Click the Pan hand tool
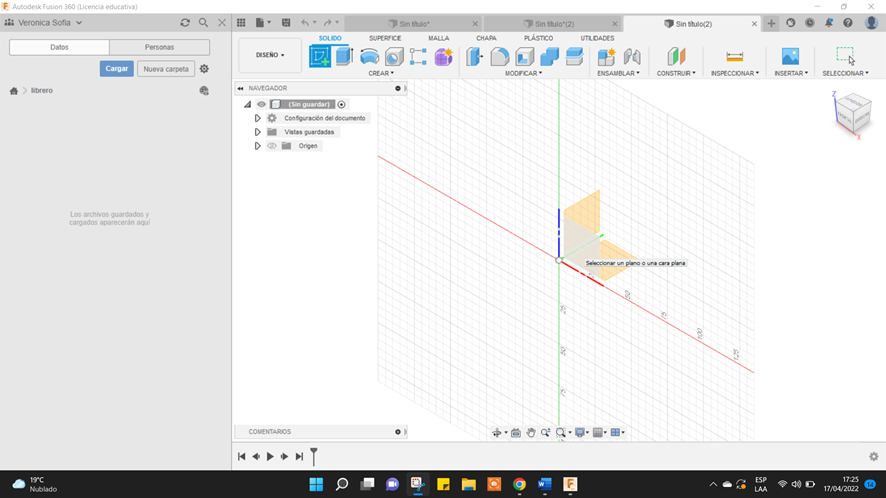This screenshot has width=886, height=498. click(x=531, y=432)
